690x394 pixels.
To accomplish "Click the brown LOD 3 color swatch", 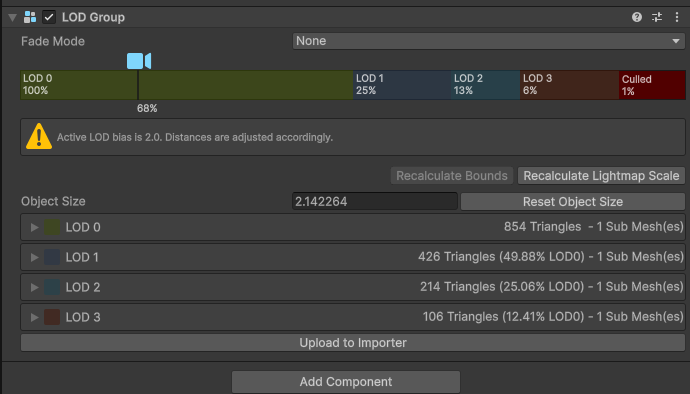I will [52, 317].
